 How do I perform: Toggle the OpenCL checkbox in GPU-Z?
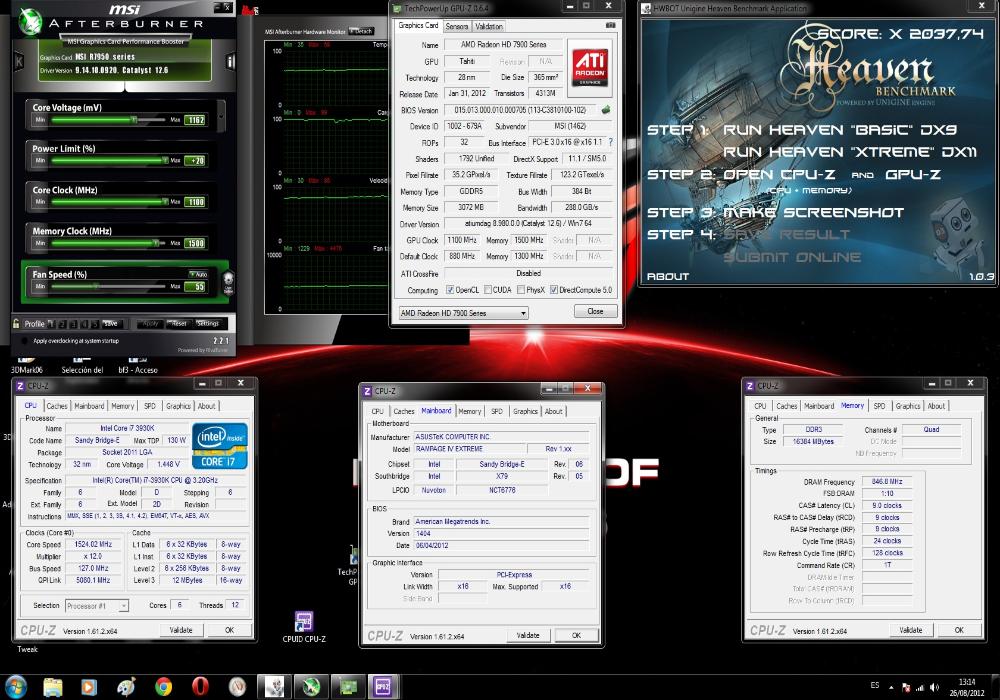[x=450, y=290]
